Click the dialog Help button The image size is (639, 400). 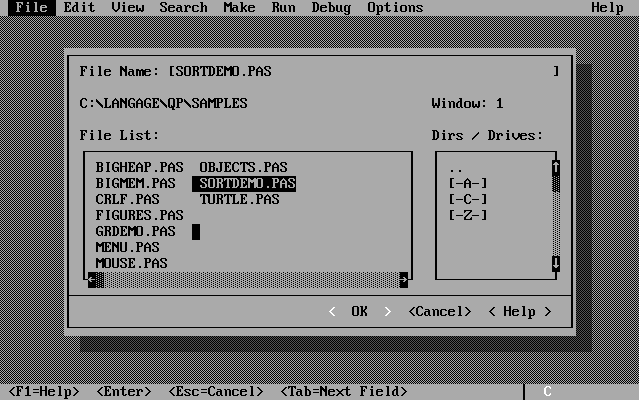pos(519,311)
